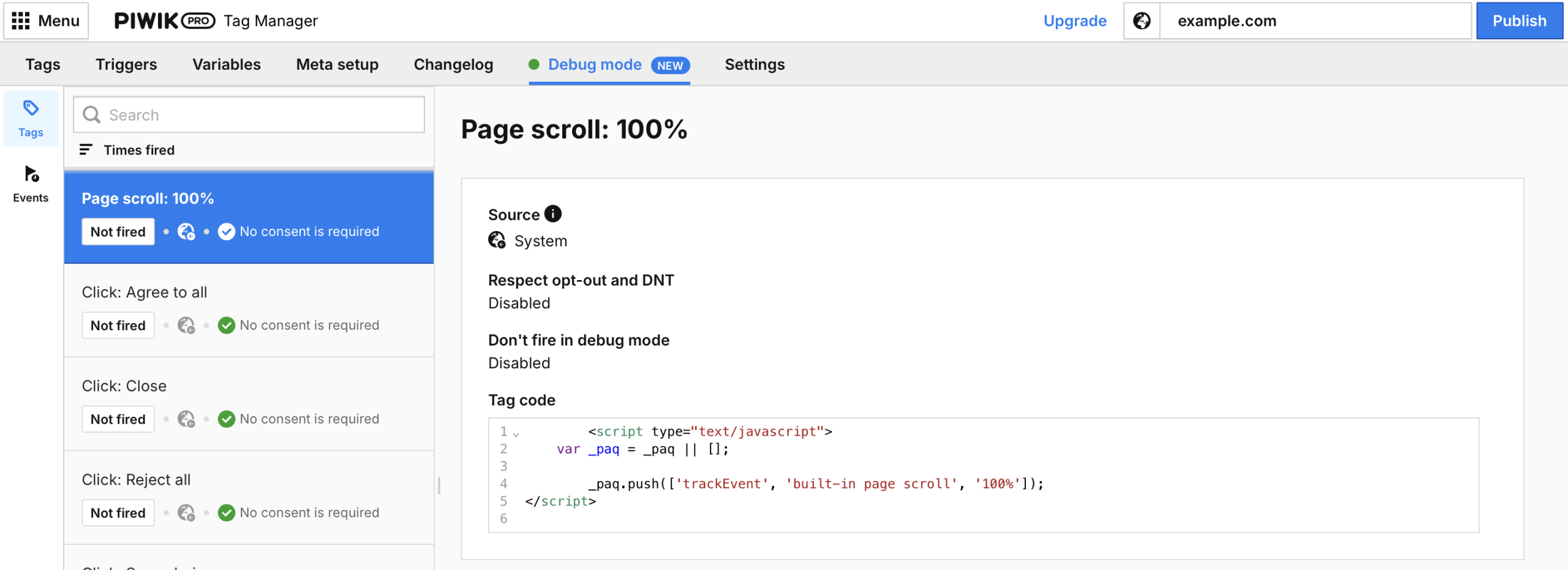Viewport: 1568px width, 570px height.
Task: Click the Menu button label
Action: (59, 21)
